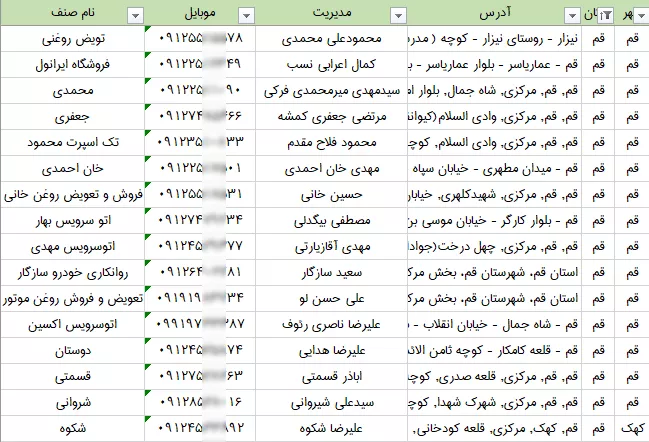The width and height of the screenshot is (649, 442).
Task: Select cell اتو سرویس بهار
Action: [72, 221]
